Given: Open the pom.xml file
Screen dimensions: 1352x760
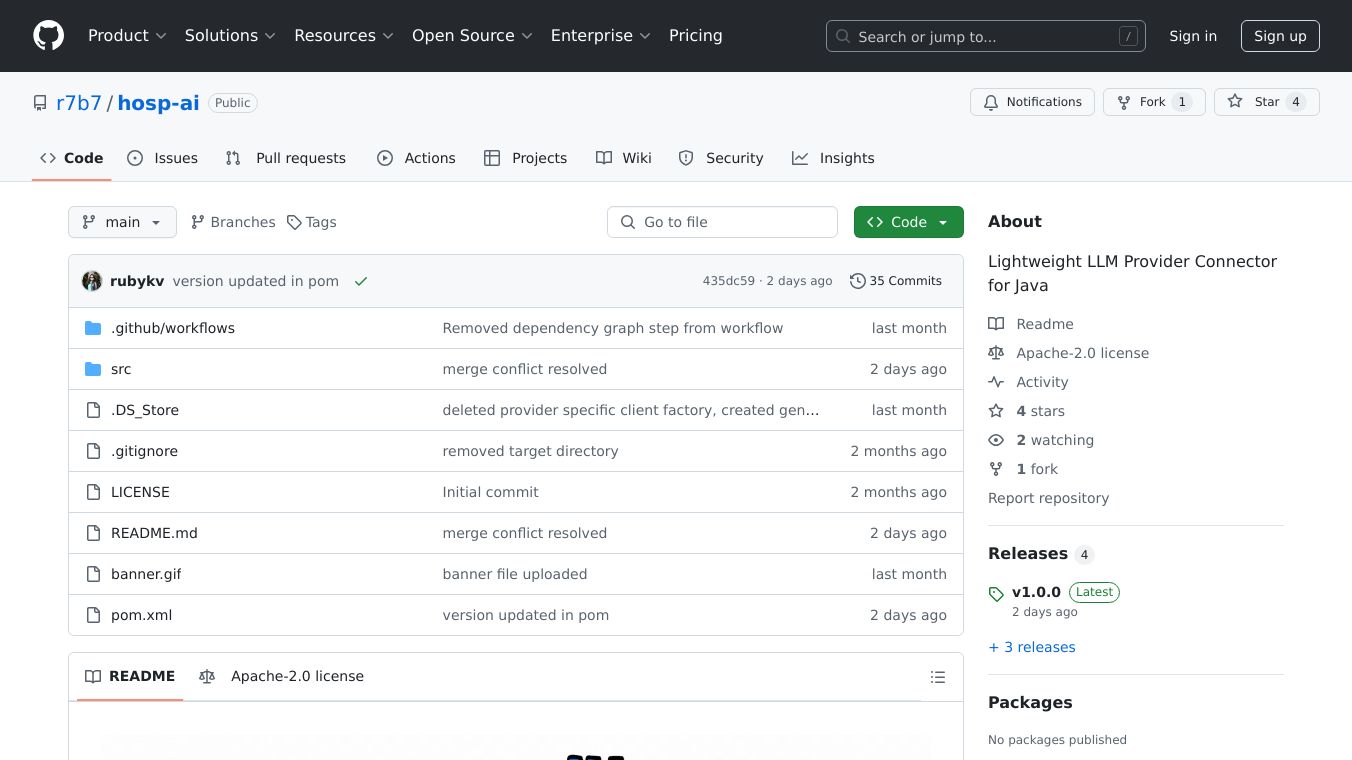Looking at the screenshot, I should pyautogui.click(x=141, y=615).
